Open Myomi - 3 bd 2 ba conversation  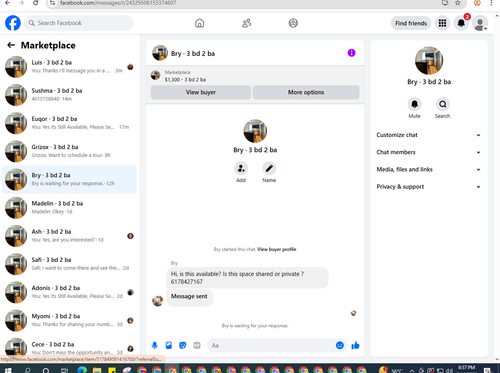coord(69,320)
